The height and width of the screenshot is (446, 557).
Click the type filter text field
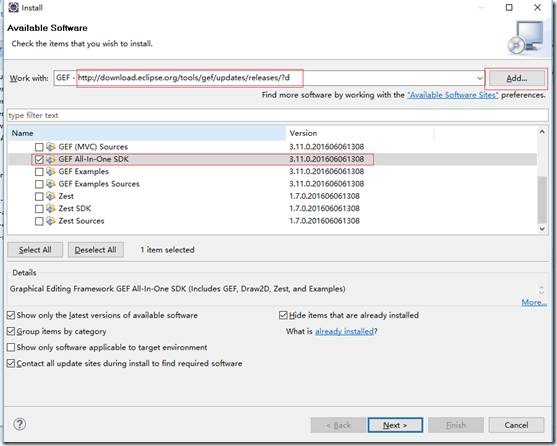pos(278,115)
